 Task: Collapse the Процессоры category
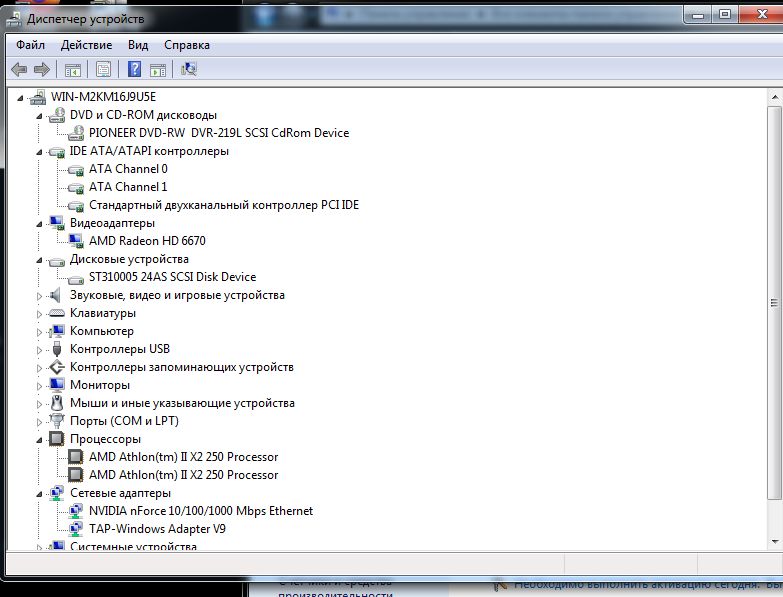(39, 440)
